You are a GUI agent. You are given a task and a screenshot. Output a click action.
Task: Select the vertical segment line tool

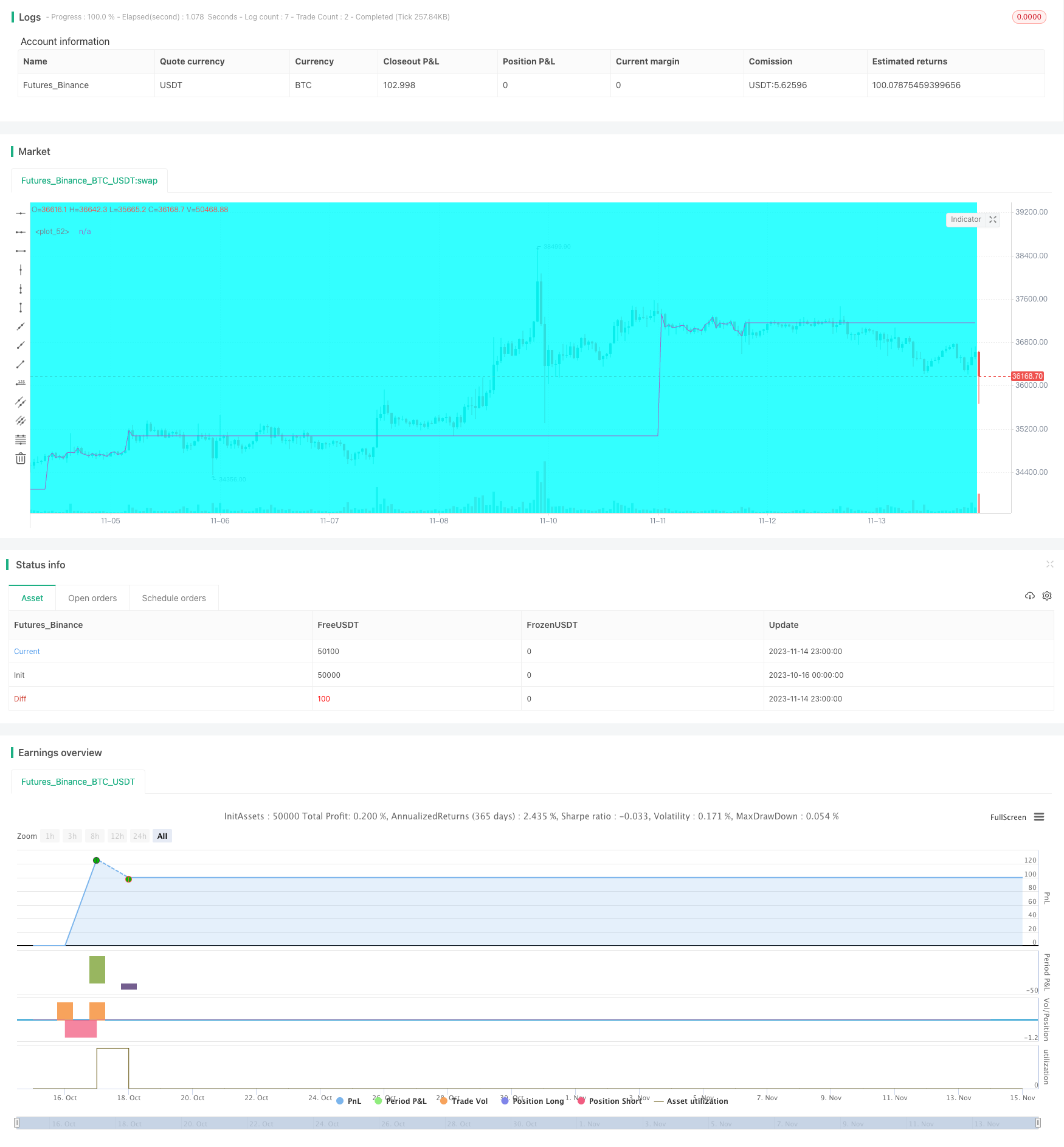pos(21,308)
